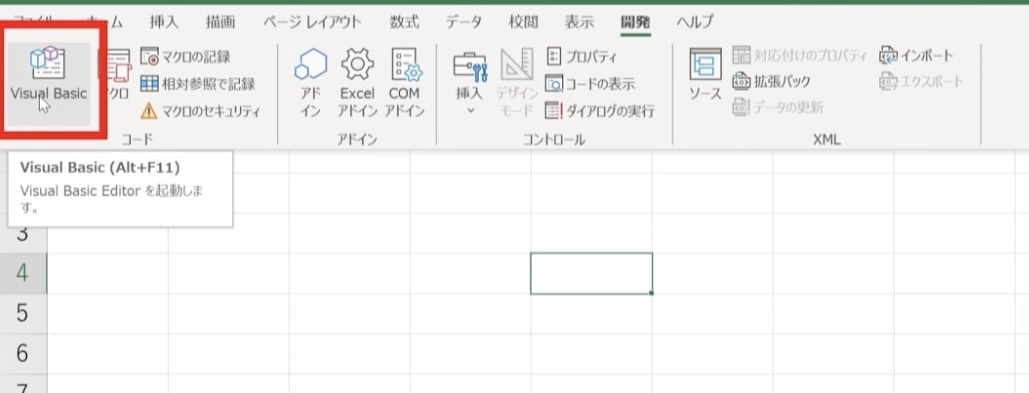
Task: Select row 3 header
Action: tap(23, 234)
